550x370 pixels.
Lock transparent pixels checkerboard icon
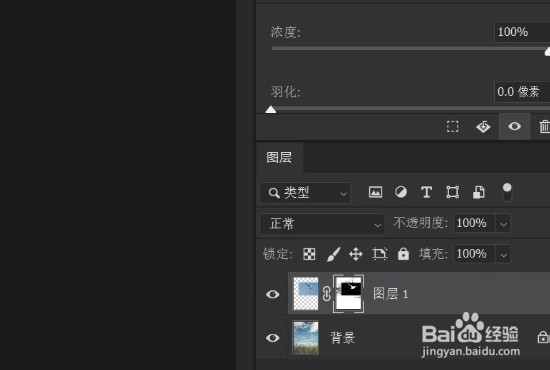[309, 254]
